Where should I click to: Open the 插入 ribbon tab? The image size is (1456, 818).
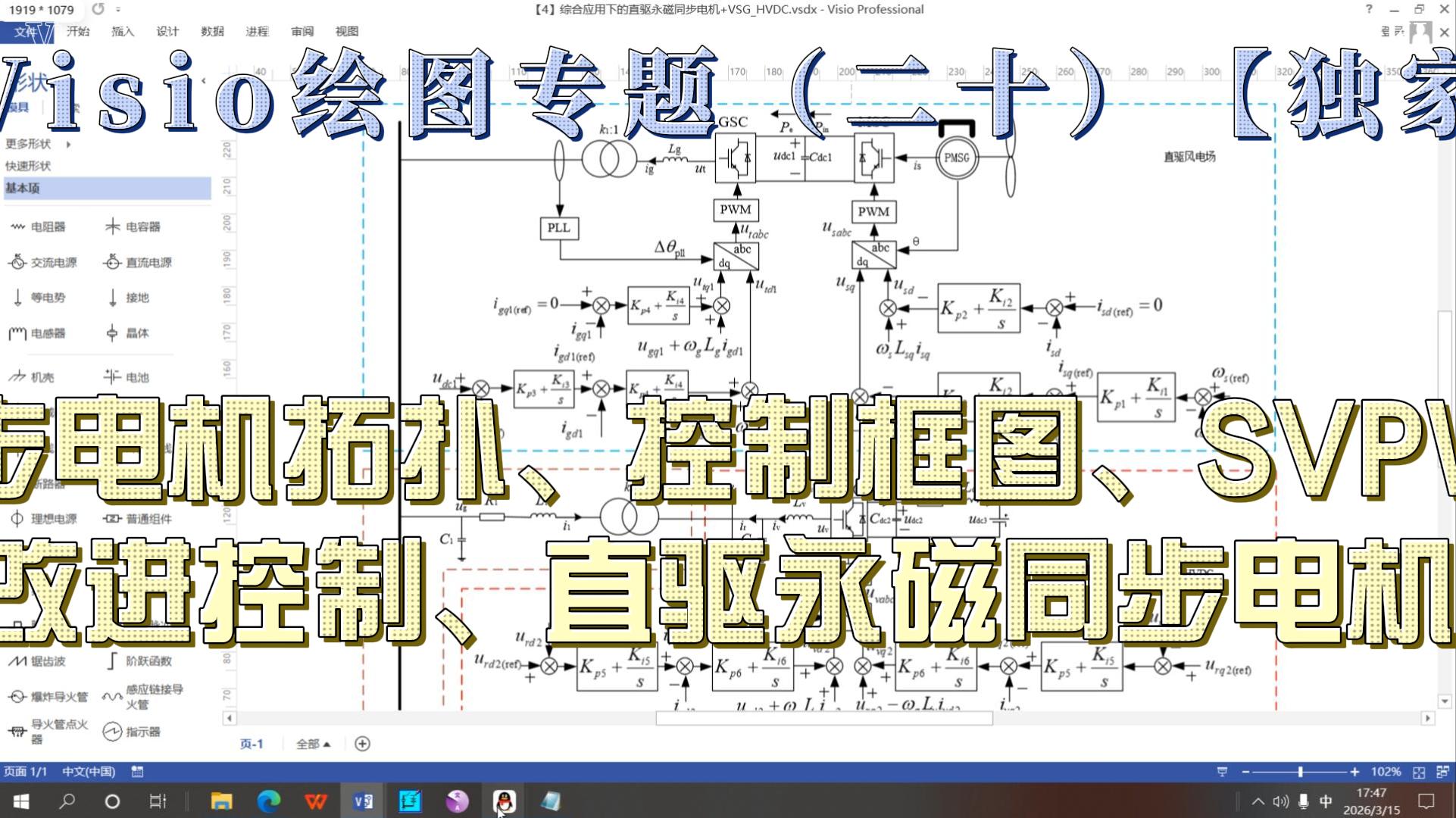point(122,31)
